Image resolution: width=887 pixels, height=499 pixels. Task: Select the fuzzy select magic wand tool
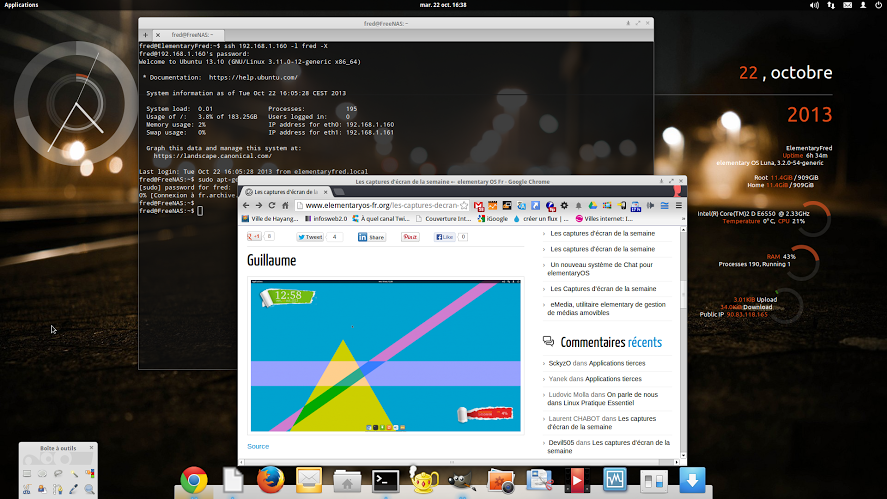point(74,474)
